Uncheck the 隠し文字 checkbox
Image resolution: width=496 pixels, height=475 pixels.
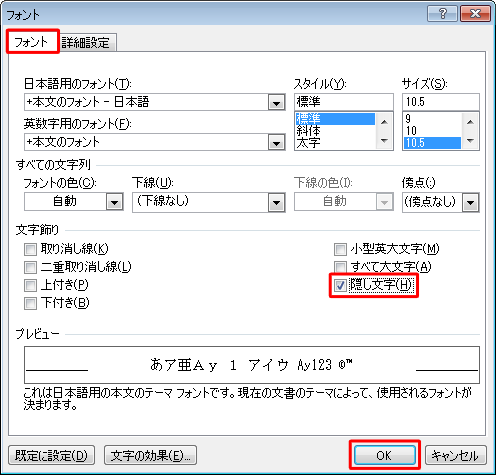pos(340,285)
